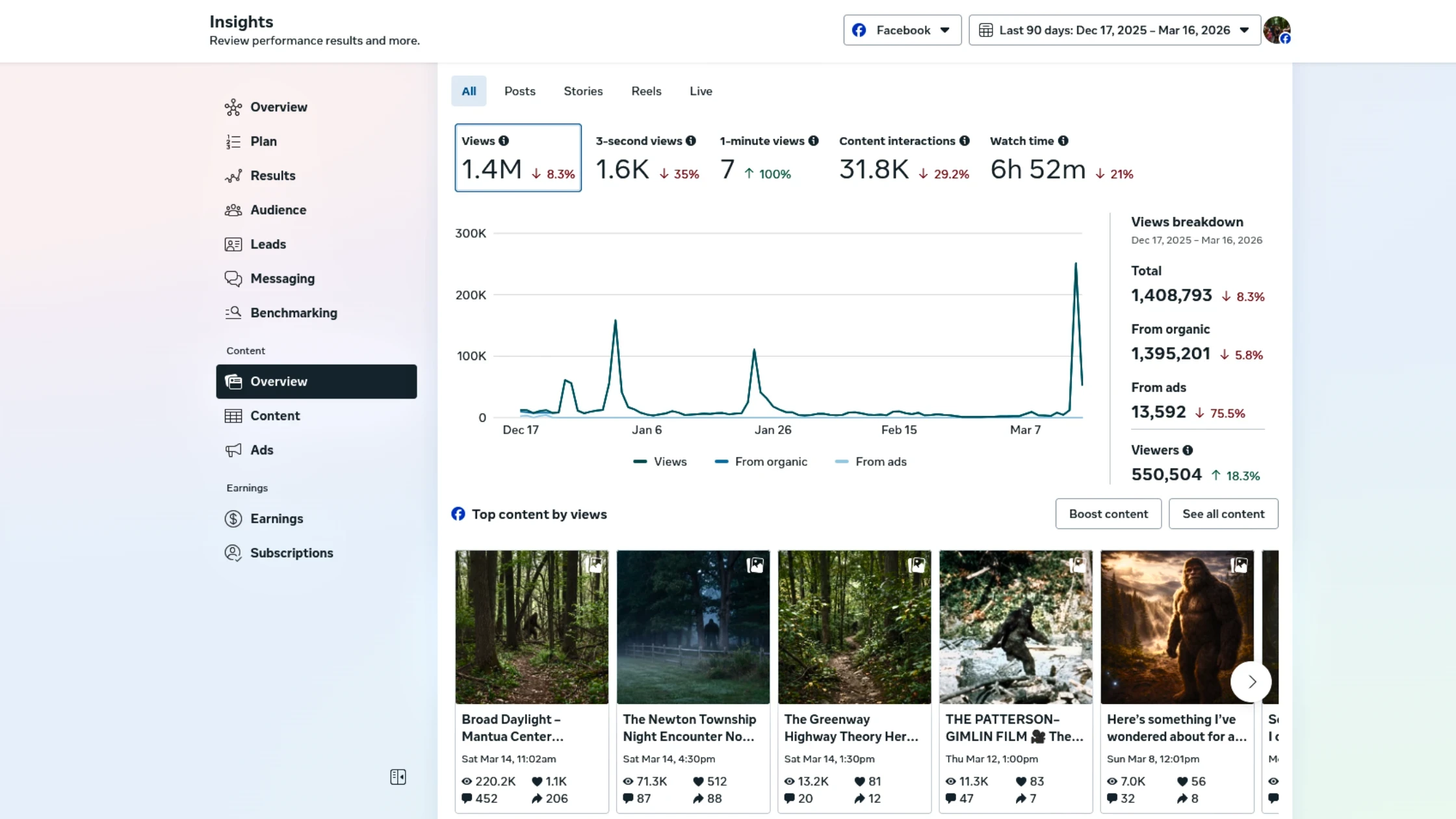Screen dimensions: 1456x819
Task: Show next top content with arrow
Action: click(x=1251, y=682)
